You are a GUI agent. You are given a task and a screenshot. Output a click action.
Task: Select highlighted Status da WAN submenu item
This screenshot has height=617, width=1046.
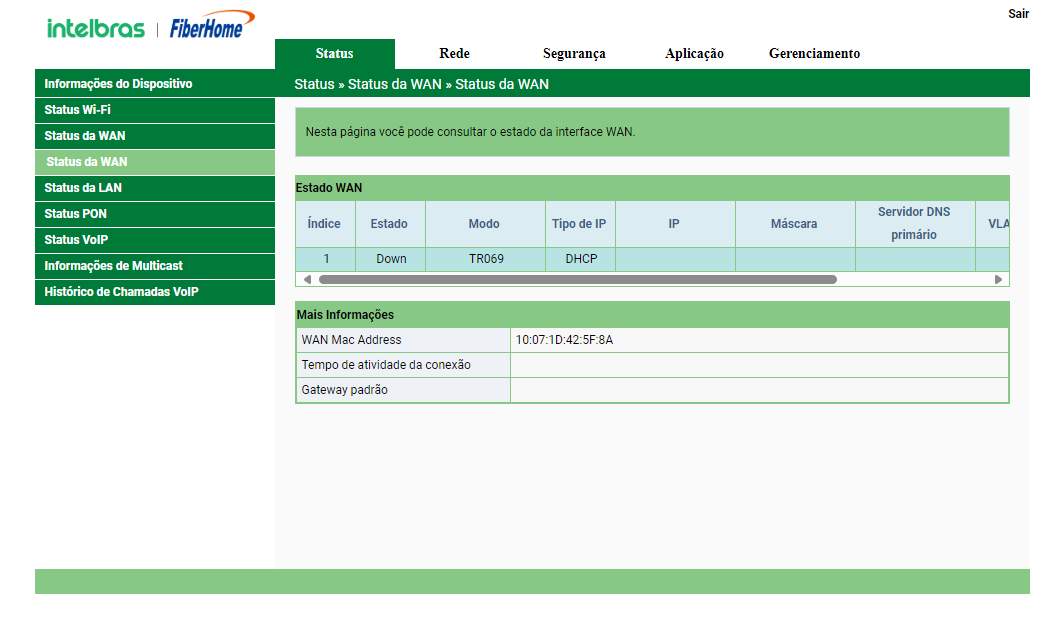coord(155,162)
